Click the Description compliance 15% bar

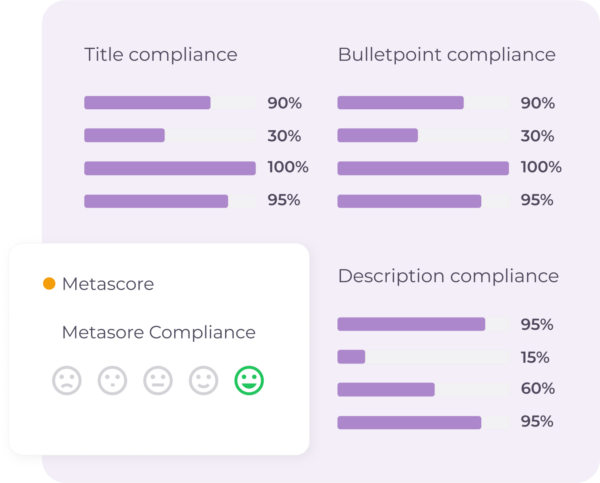[x=352, y=357]
